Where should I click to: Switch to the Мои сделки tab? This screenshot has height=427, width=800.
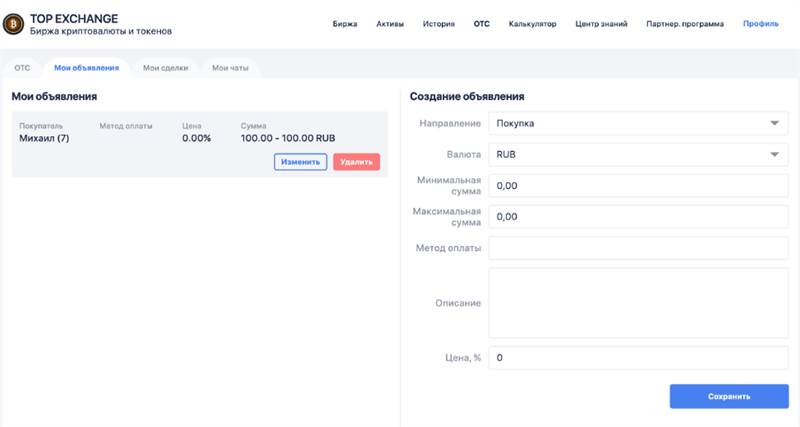coord(165,68)
